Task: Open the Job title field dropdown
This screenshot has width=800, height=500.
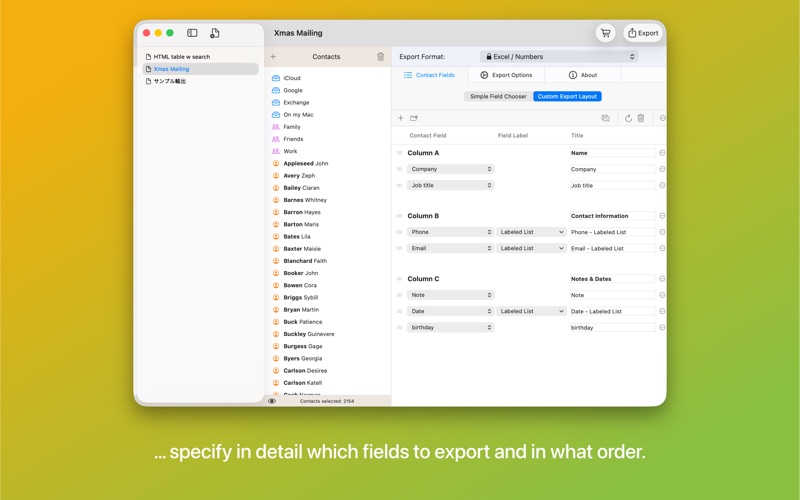Action: (x=451, y=185)
